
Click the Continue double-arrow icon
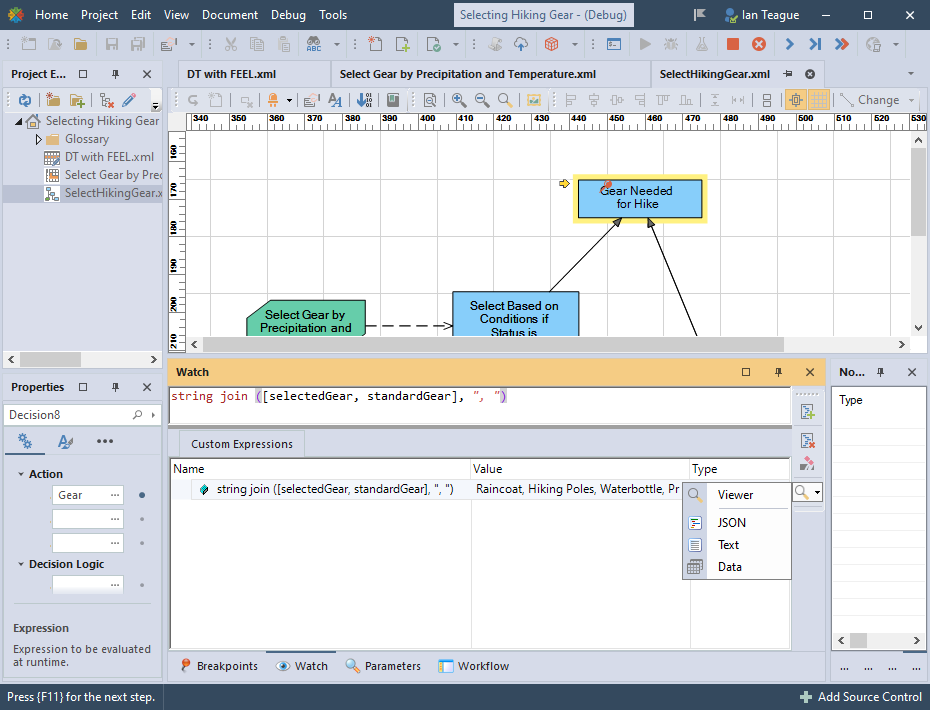click(x=842, y=44)
